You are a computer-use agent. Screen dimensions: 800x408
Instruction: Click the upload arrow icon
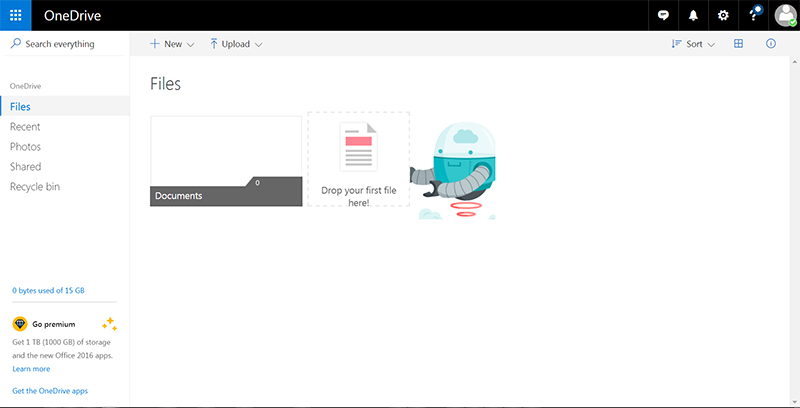click(214, 44)
